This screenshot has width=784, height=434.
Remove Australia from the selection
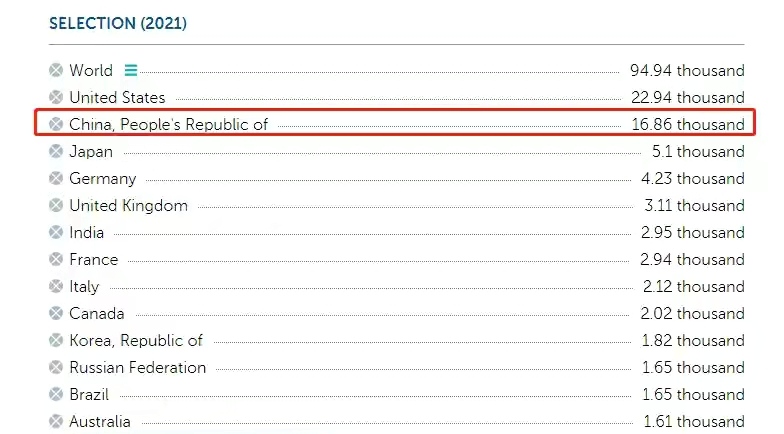click(x=56, y=422)
